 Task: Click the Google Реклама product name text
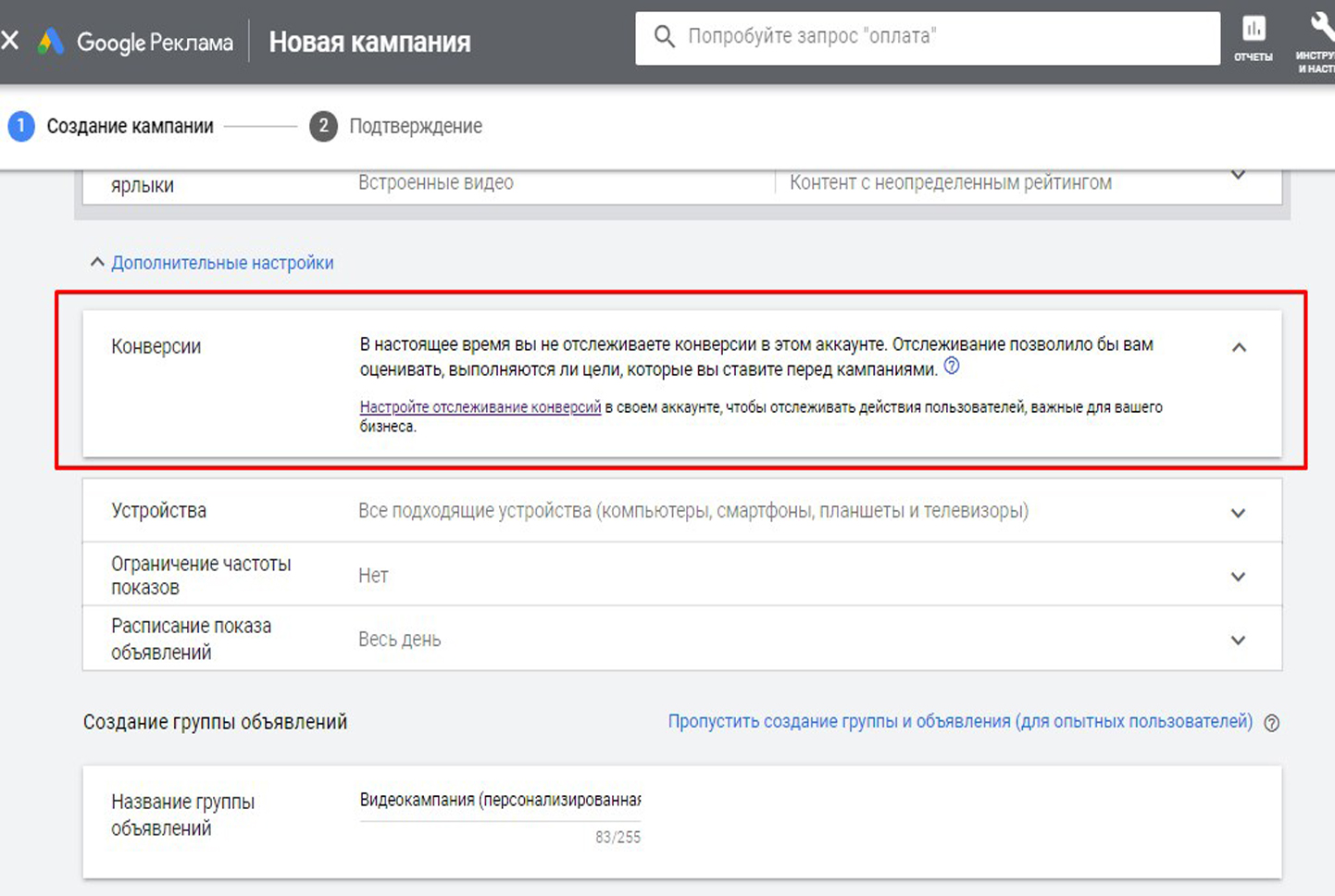155,43
